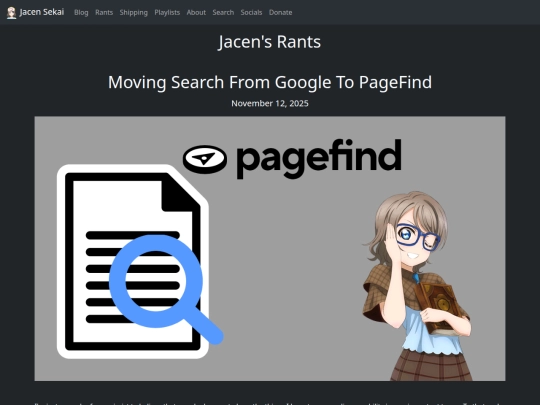
Task: Open the Search nav link
Action: tap(223, 12)
